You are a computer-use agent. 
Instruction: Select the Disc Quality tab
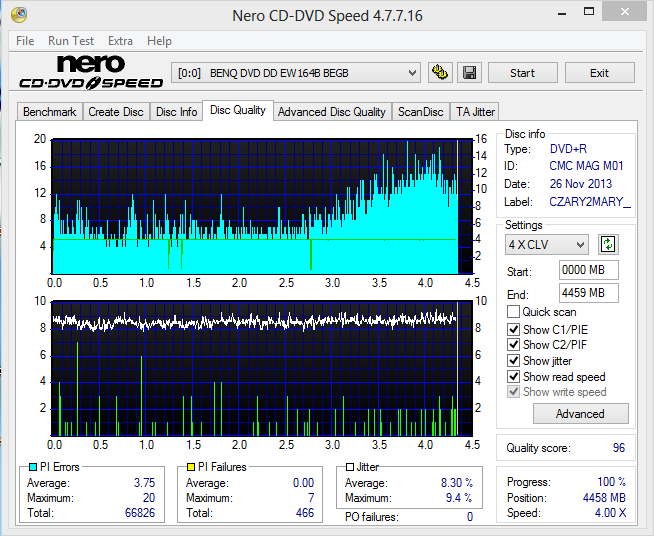coord(238,110)
